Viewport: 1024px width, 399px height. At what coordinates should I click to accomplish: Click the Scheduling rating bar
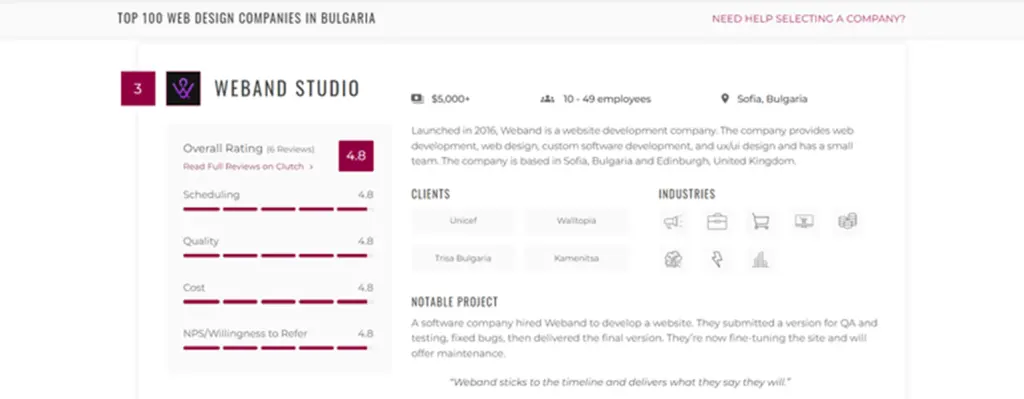point(278,209)
